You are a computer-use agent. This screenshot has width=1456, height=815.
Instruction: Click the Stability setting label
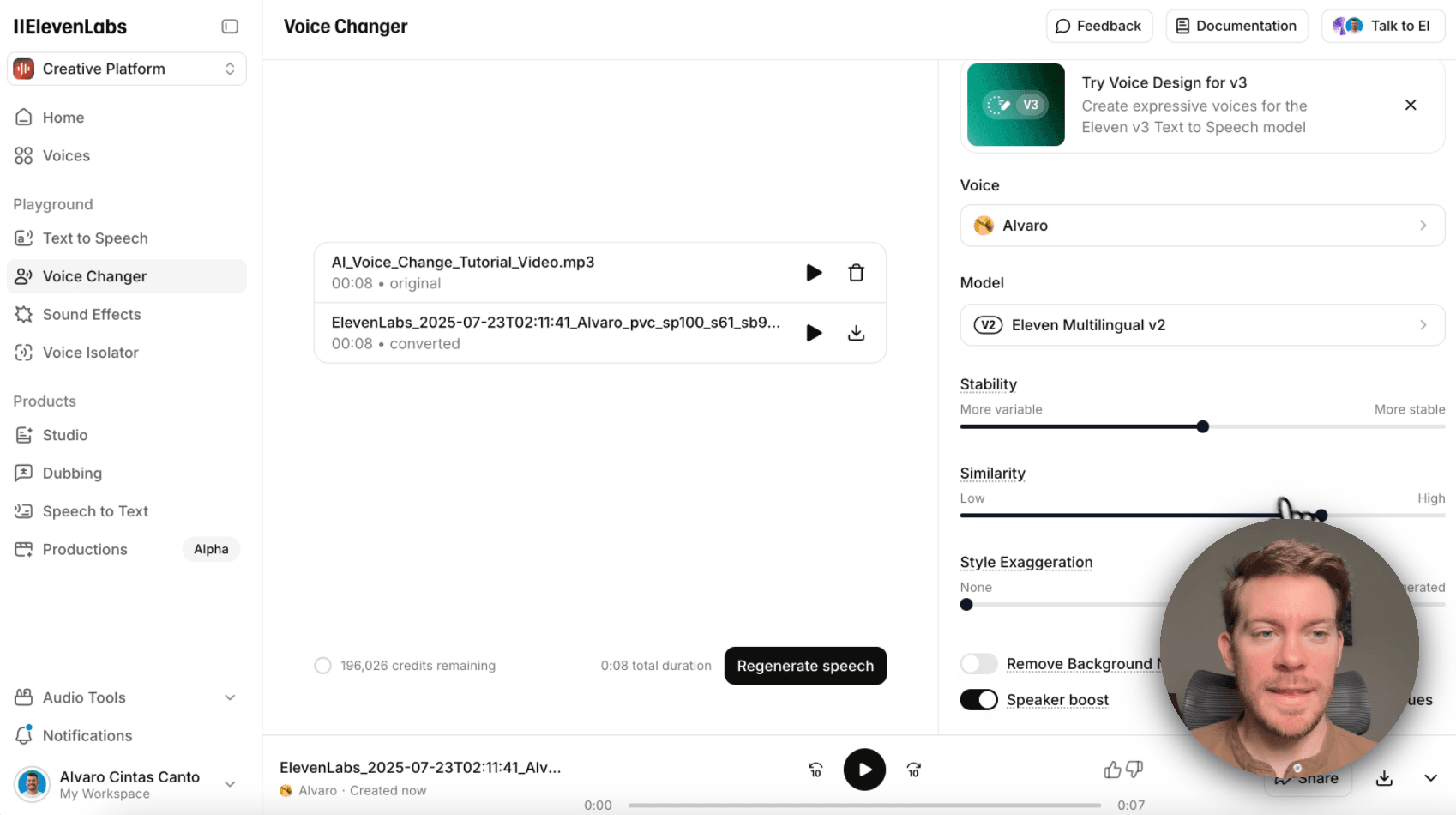pos(989,384)
